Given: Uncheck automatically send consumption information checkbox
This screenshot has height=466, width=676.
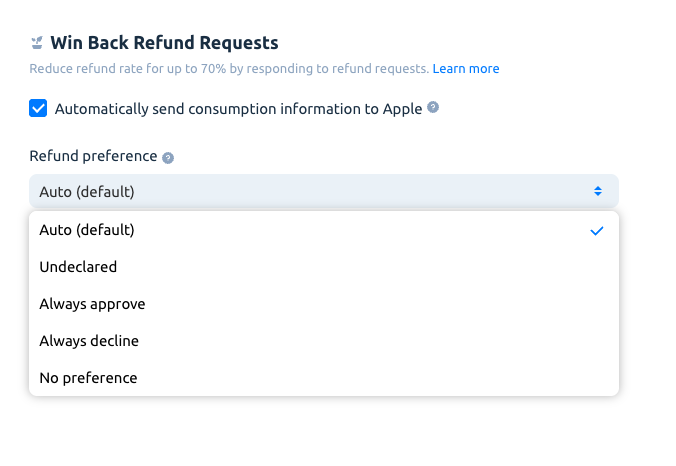Looking at the screenshot, I should 38,108.
